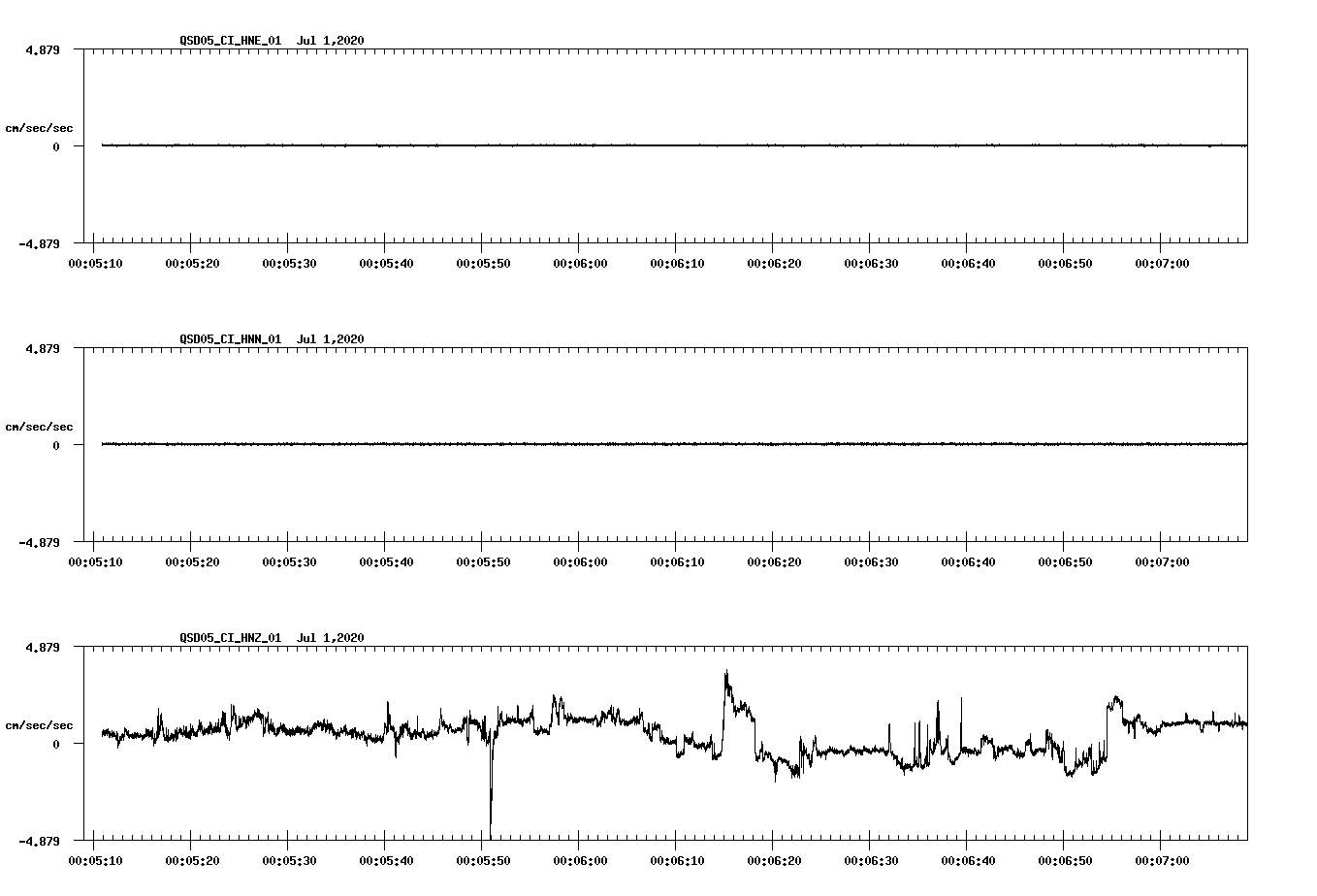Click the 0 axis label of the HNE plot
The width and height of the screenshot is (1317, 896).
(x=56, y=146)
